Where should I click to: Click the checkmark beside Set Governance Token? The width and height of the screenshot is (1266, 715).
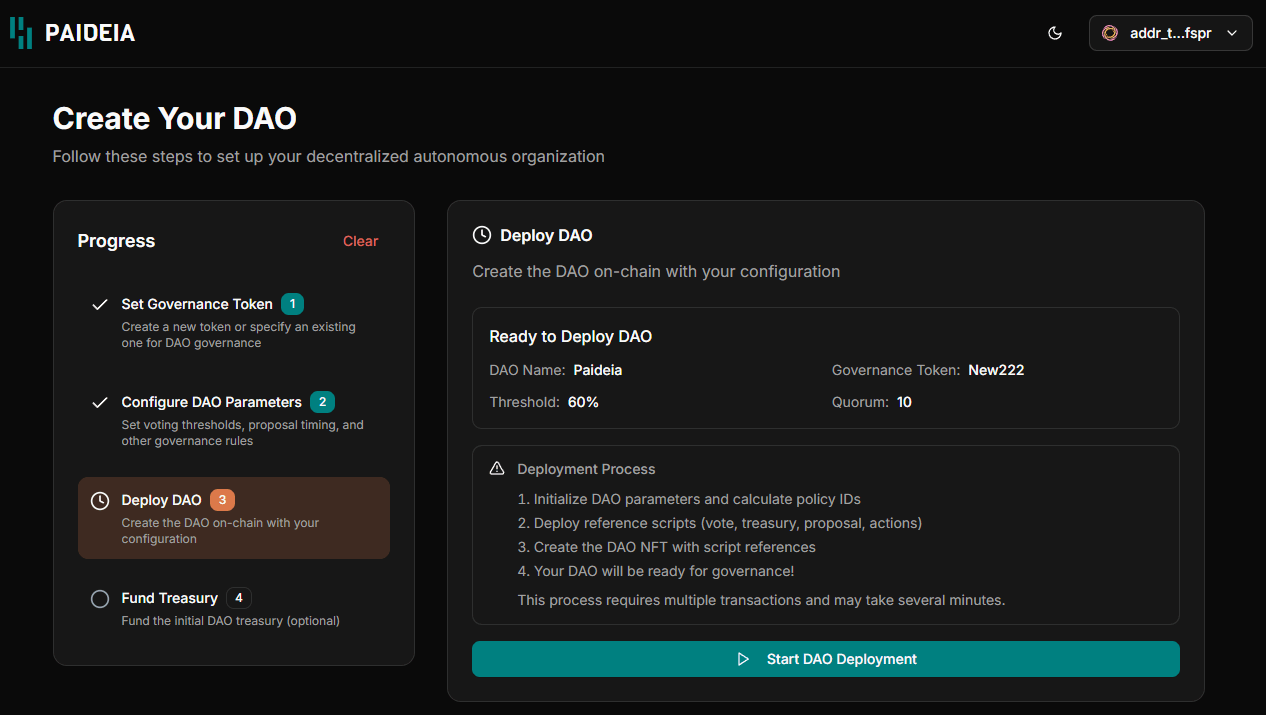click(x=99, y=303)
